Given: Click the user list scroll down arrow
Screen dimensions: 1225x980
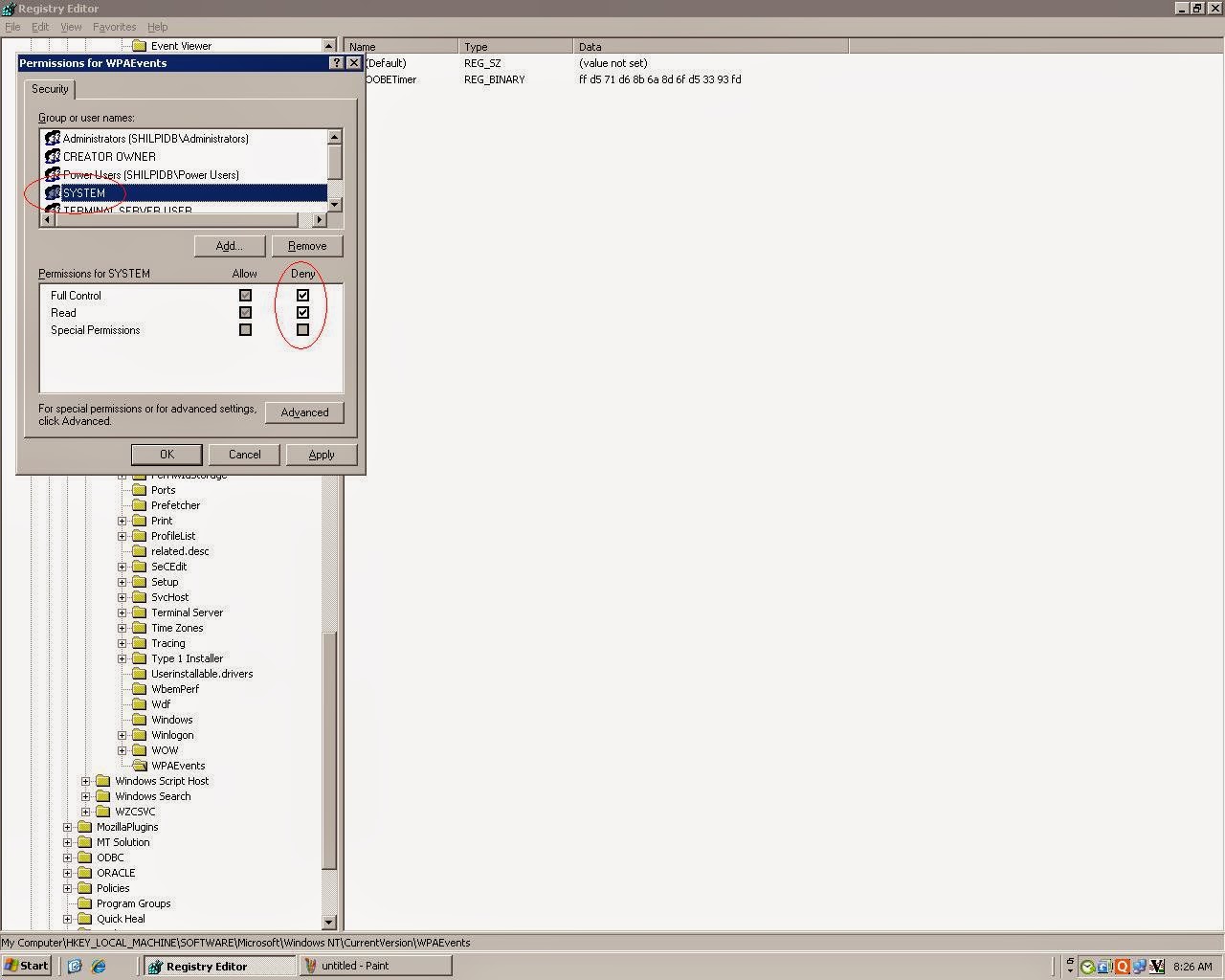Looking at the screenshot, I should [335, 204].
